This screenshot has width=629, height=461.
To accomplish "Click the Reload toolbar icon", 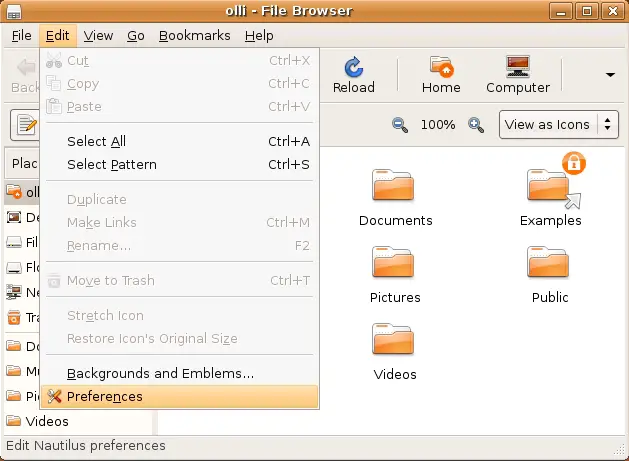I will point(353,75).
